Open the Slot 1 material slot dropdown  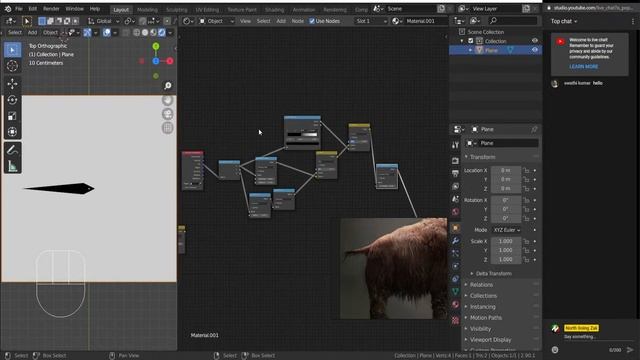[371, 21]
